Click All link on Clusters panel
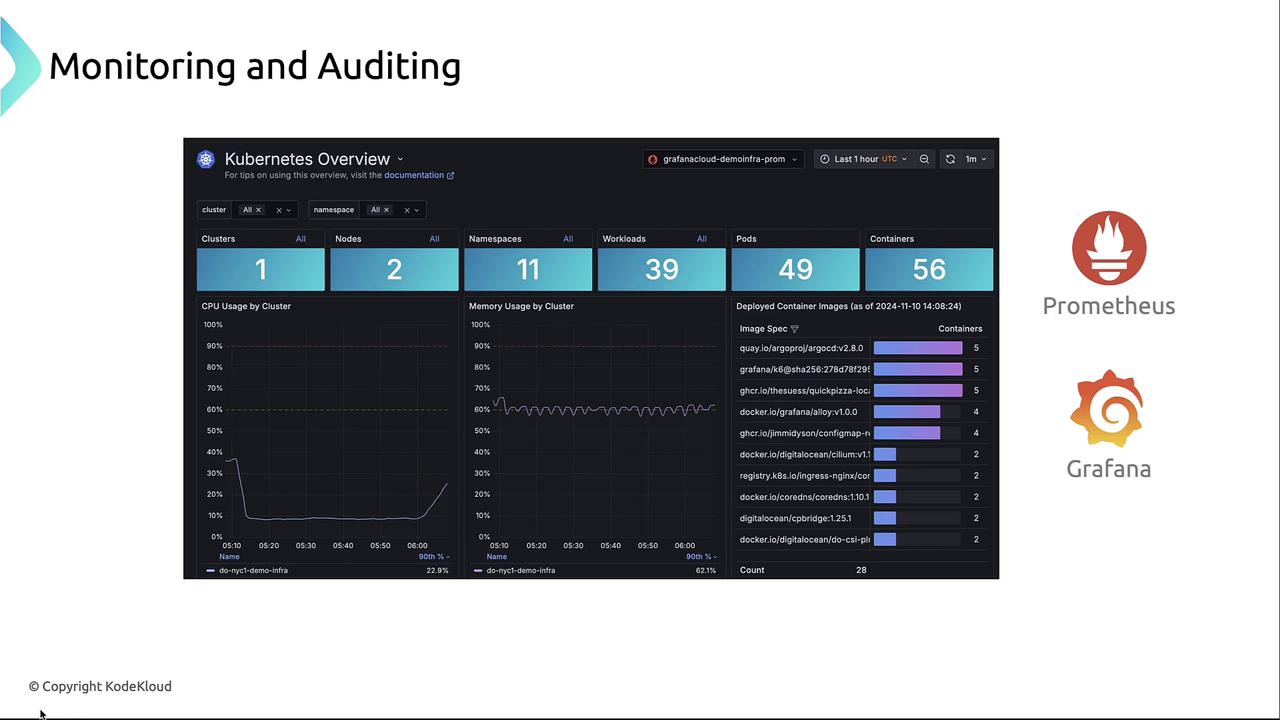Image resolution: width=1280 pixels, height=720 pixels. [301, 239]
